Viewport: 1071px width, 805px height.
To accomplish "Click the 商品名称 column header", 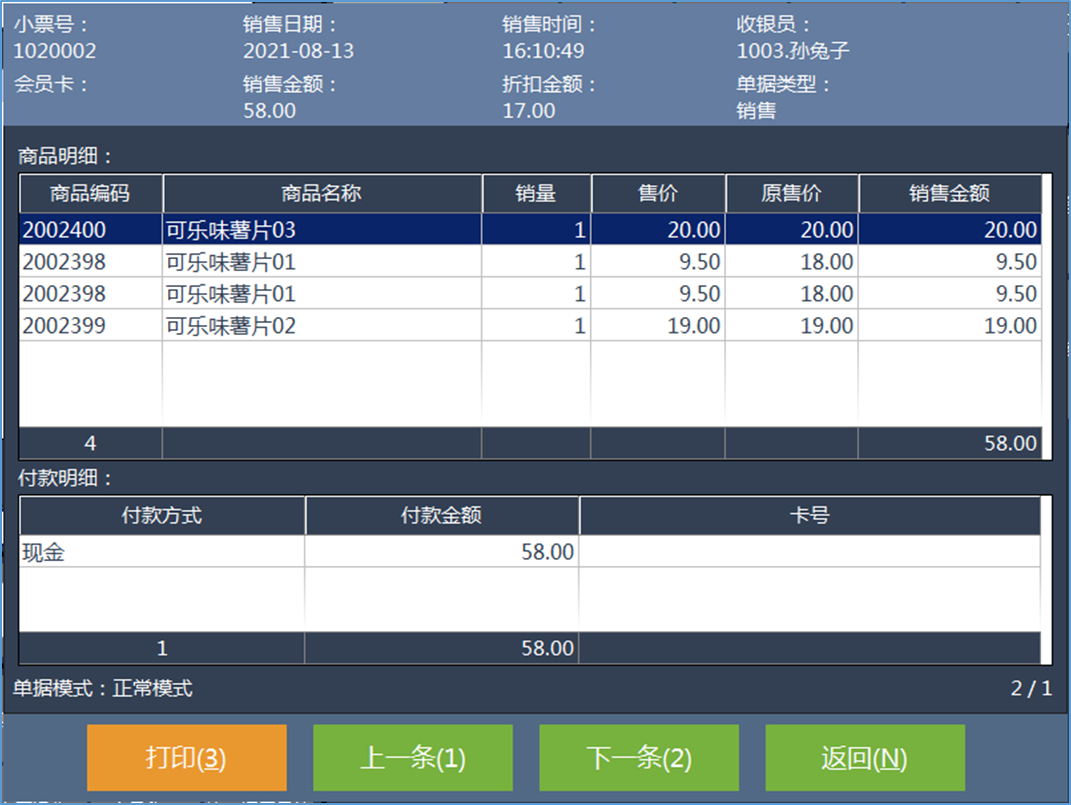I will 322,193.
